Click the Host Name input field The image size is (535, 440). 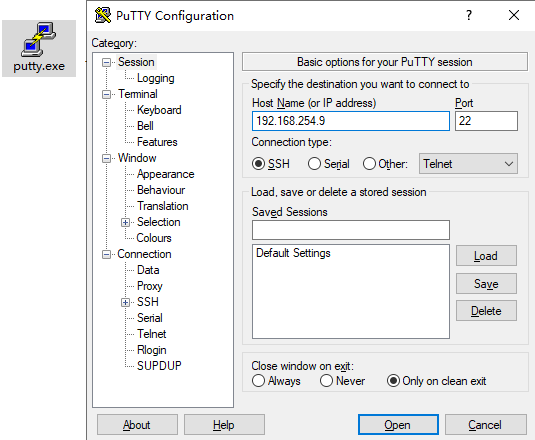point(351,121)
